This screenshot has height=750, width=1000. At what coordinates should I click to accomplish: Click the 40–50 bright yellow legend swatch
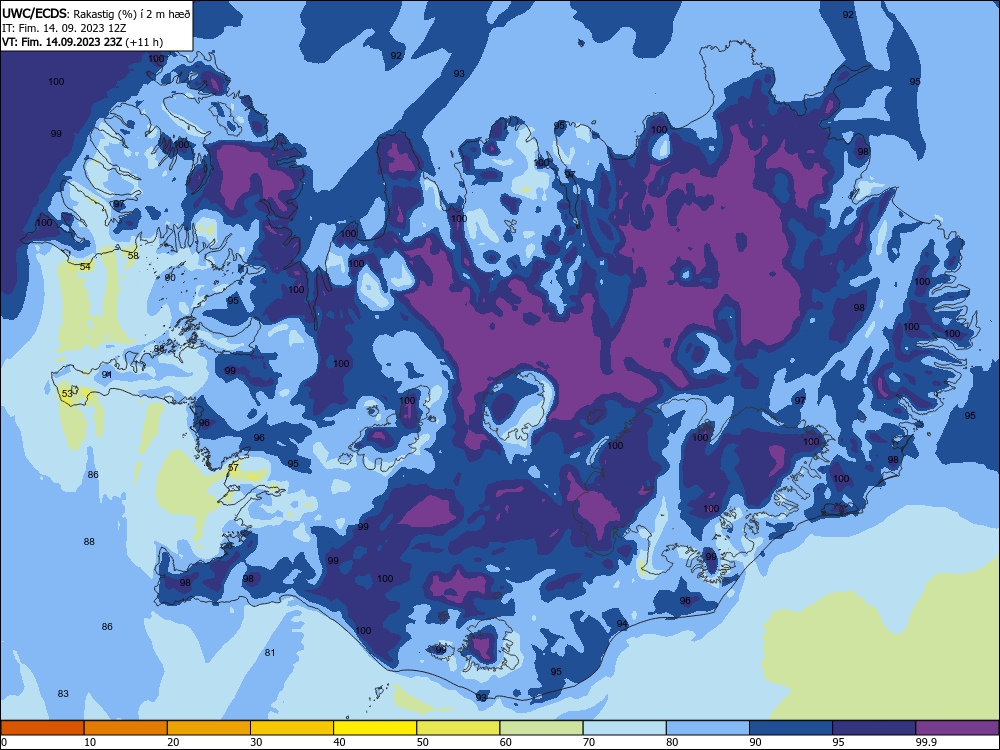pyautogui.click(x=375, y=728)
